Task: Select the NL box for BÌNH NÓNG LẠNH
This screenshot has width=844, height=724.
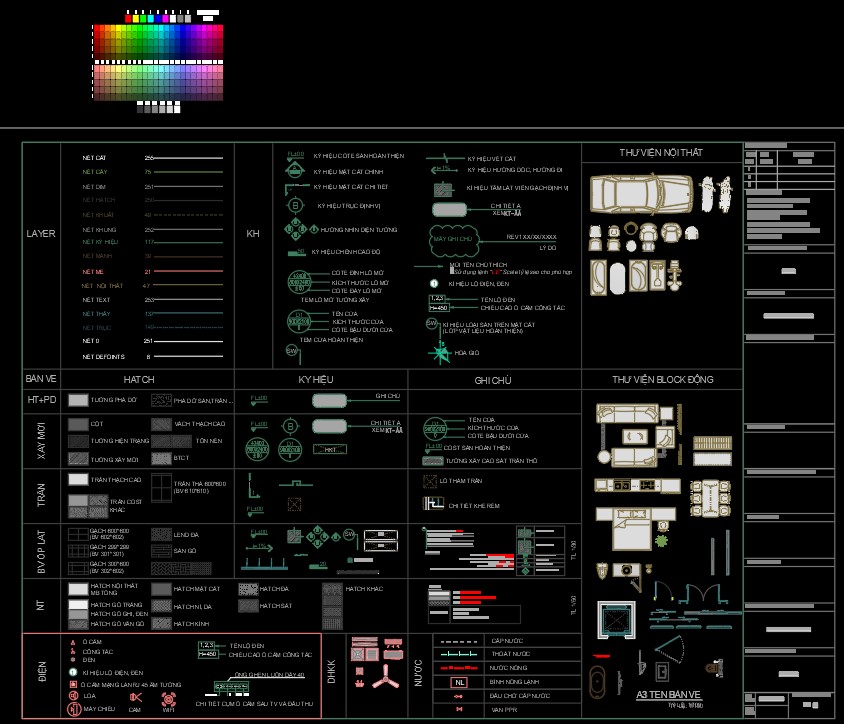Action: coord(459,683)
